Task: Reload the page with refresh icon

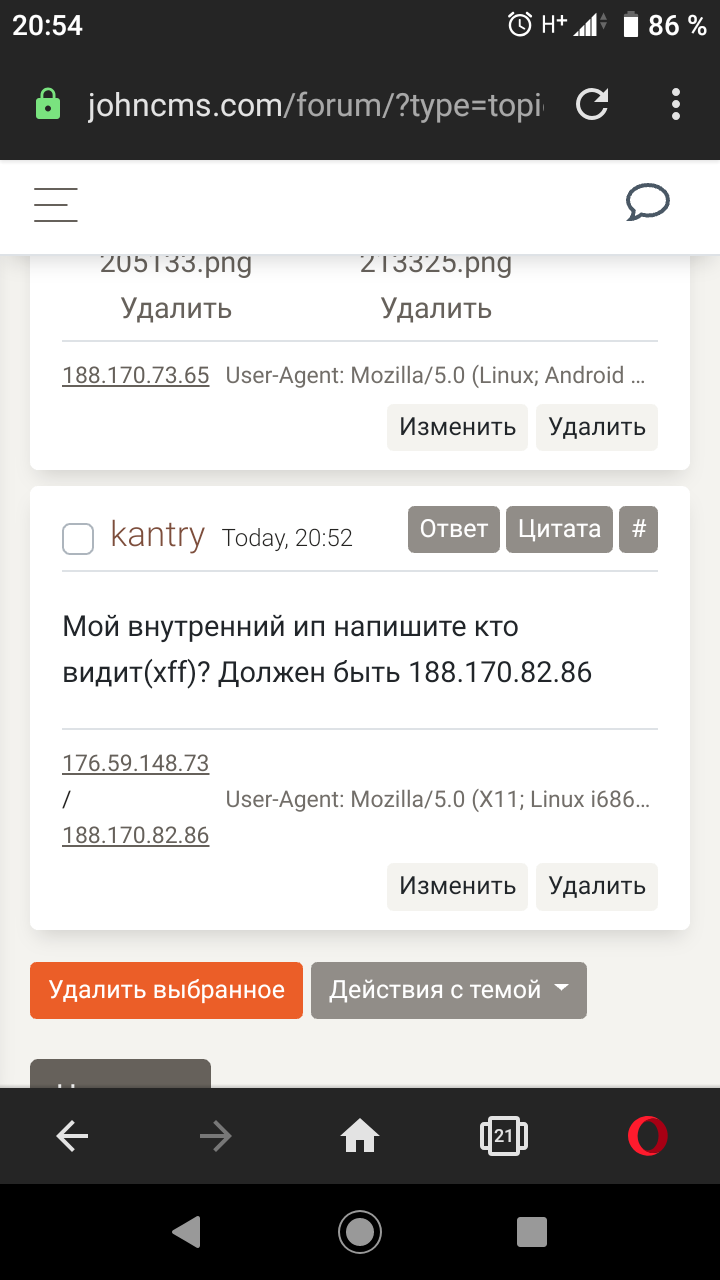Action: (x=592, y=104)
